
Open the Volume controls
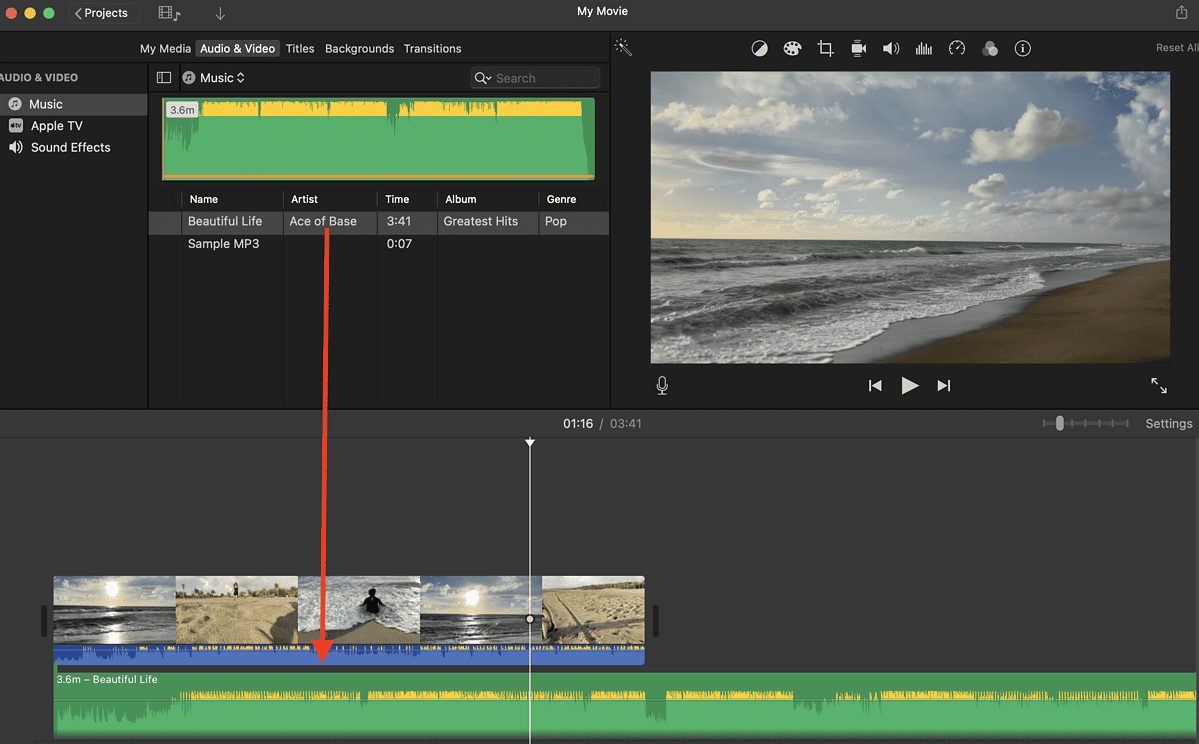pyautogui.click(x=891, y=48)
